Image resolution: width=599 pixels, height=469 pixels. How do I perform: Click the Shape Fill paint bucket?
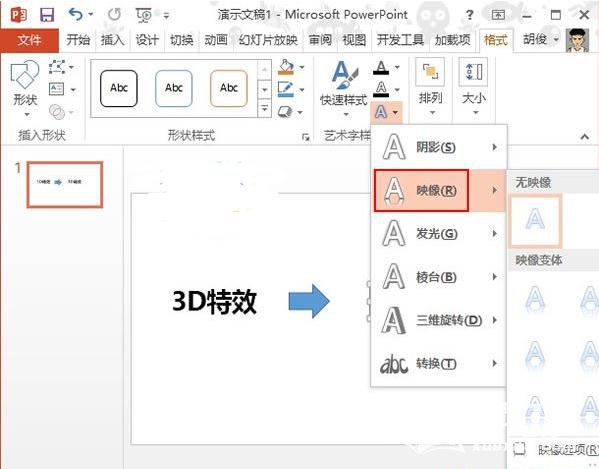[x=286, y=67]
